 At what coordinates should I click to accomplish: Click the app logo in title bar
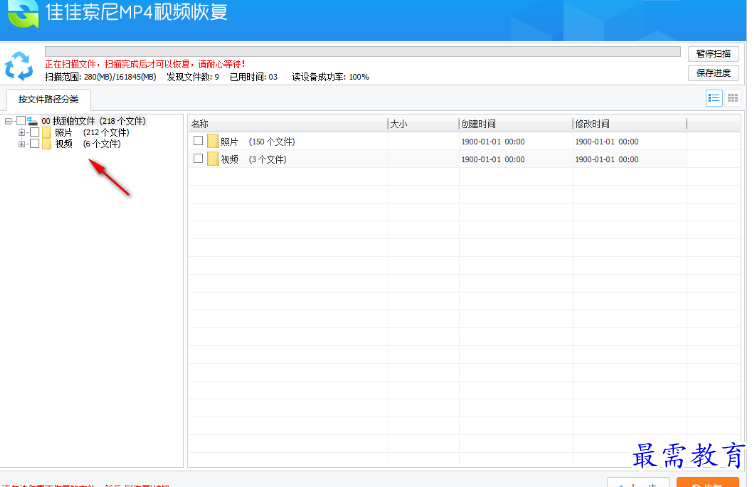click(23, 13)
